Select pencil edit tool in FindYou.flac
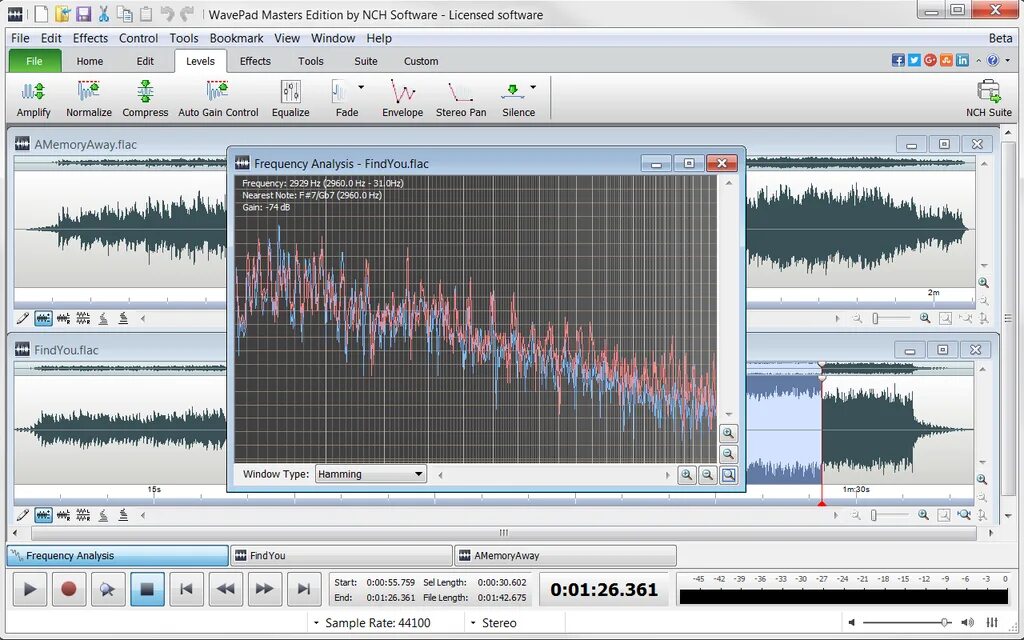 [x=23, y=515]
